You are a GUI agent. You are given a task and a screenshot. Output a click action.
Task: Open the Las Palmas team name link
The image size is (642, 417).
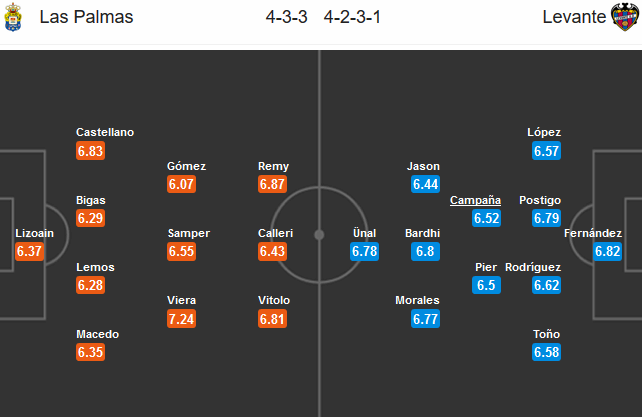coord(86,17)
